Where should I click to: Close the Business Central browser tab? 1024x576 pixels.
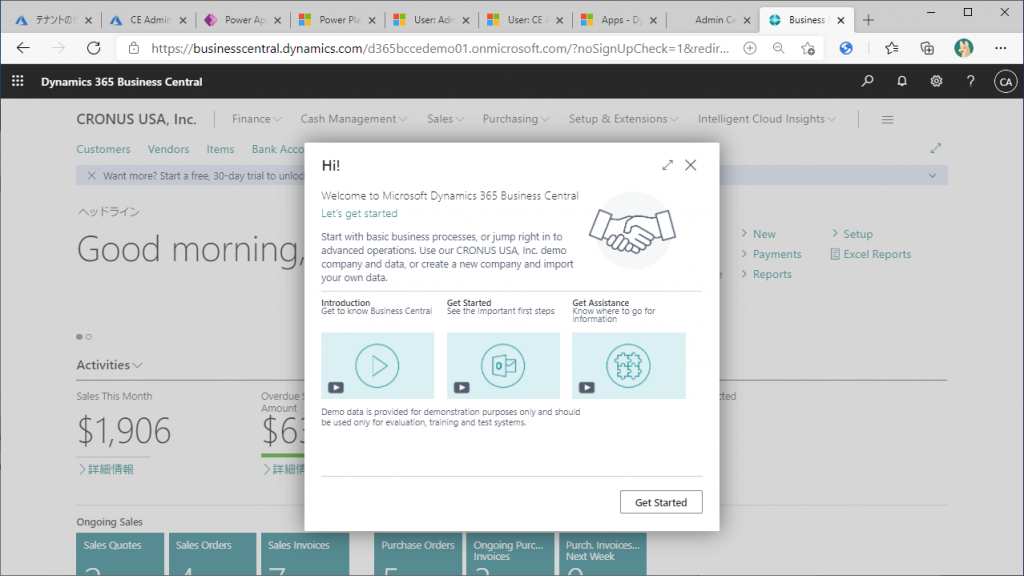(841, 20)
